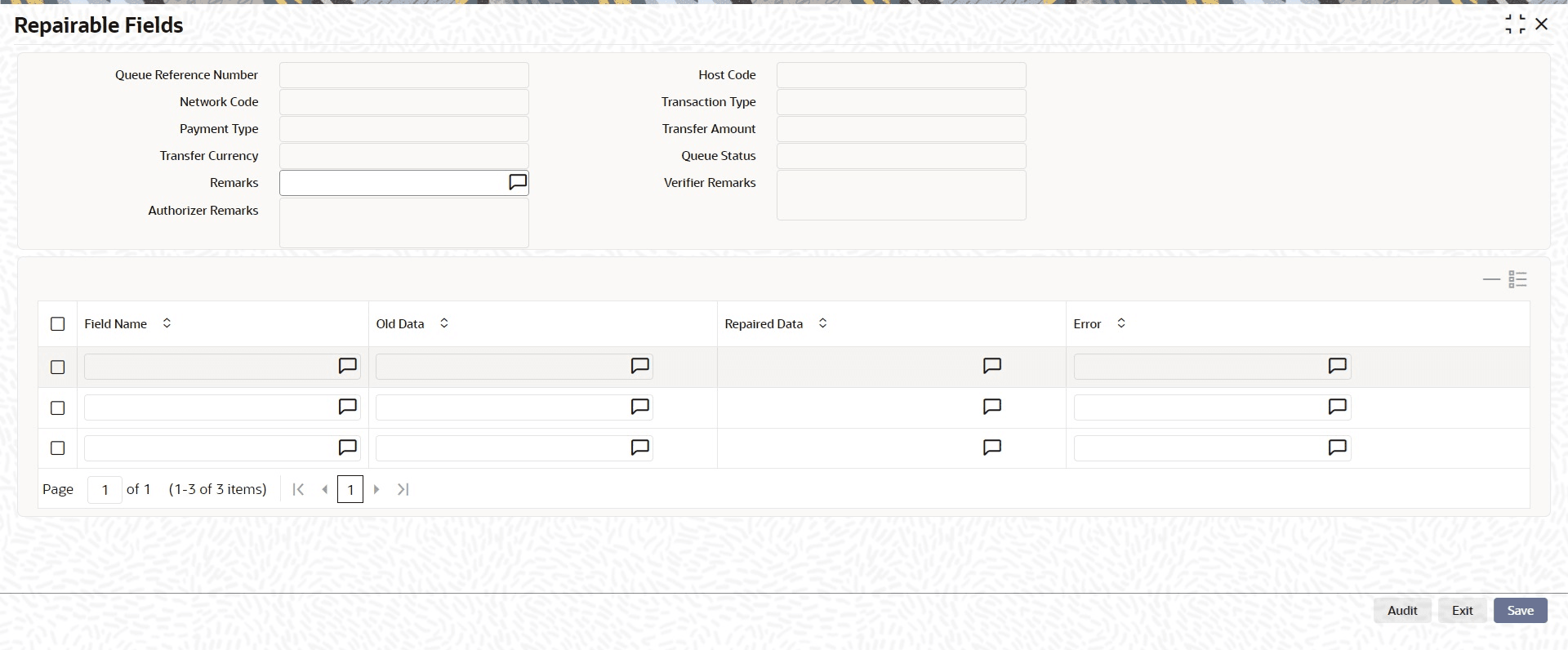1568x650 pixels.
Task: Open third row Field Name comment icon
Action: click(x=348, y=447)
